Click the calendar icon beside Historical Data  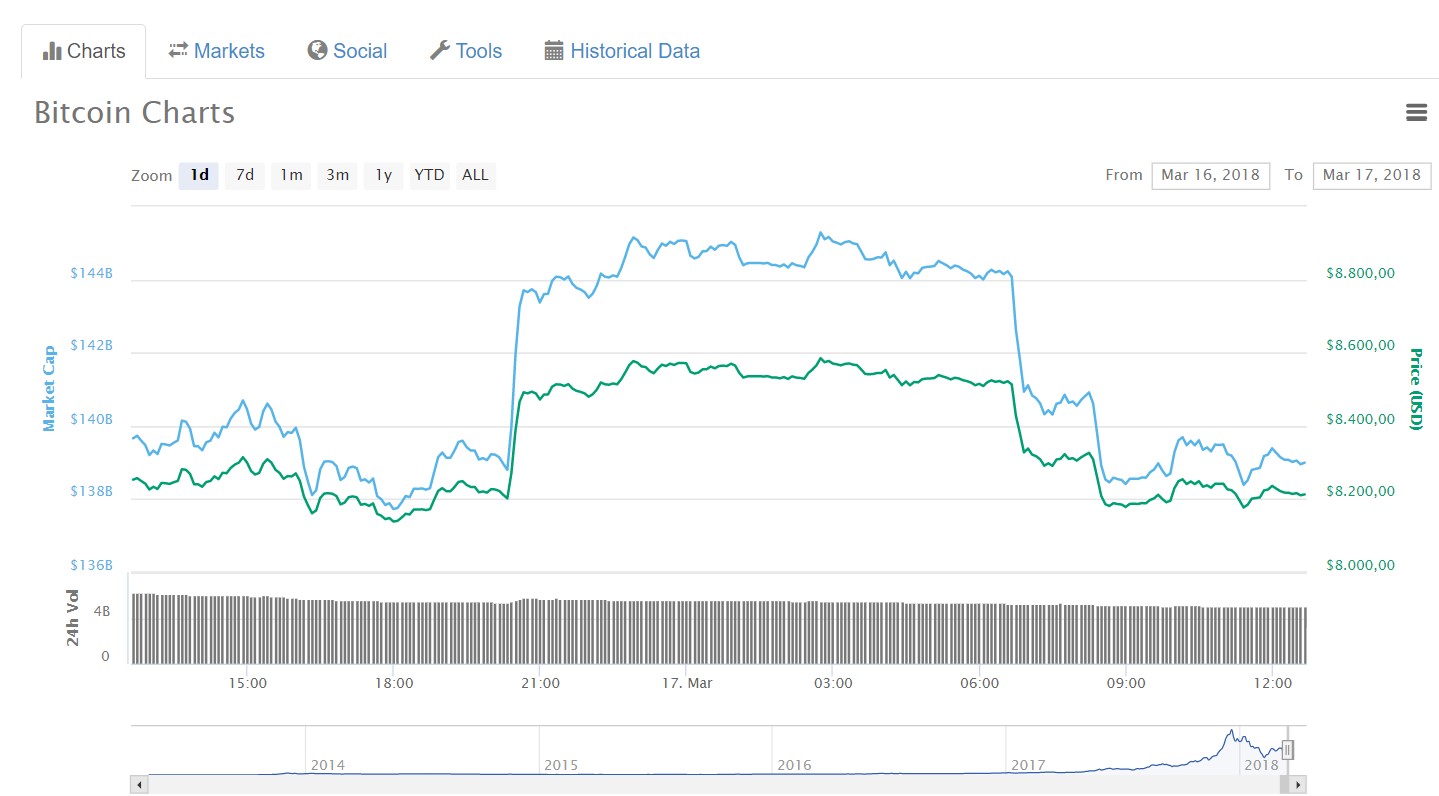pyautogui.click(x=554, y=50)
